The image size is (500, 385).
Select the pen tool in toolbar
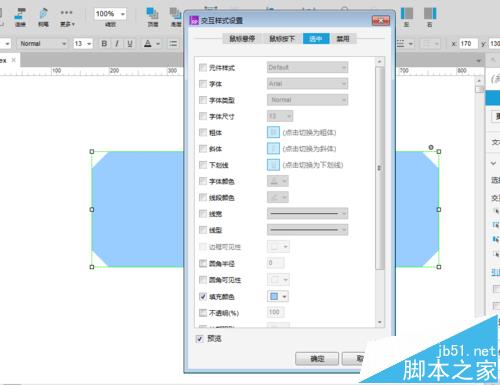(43, 17)
